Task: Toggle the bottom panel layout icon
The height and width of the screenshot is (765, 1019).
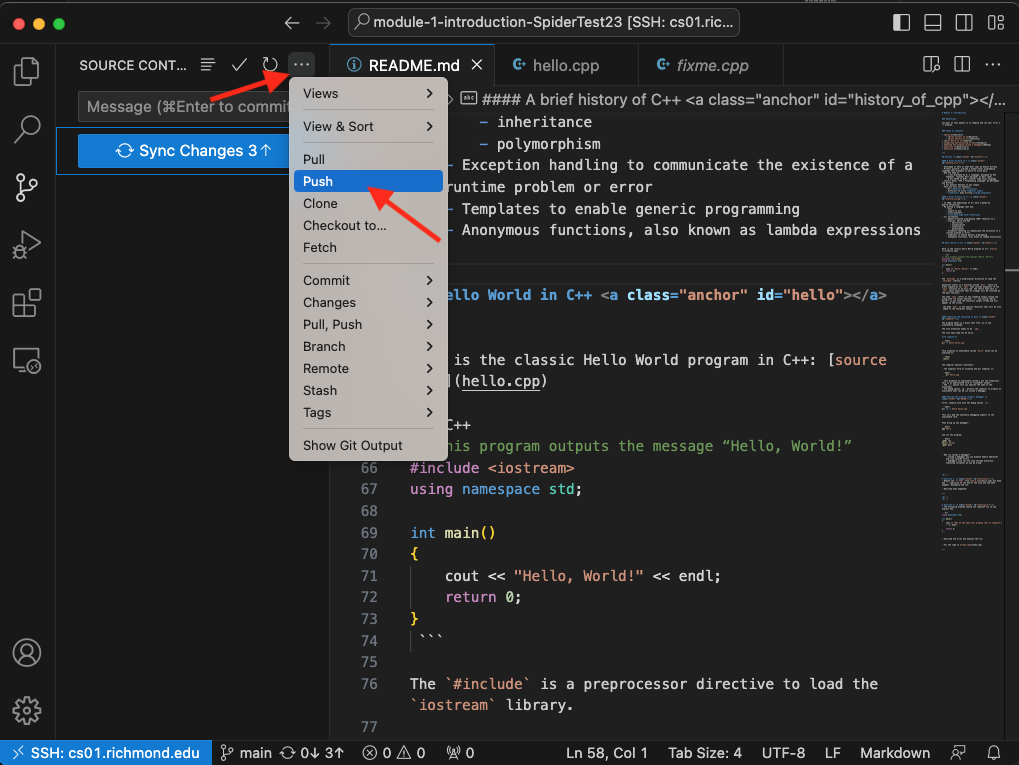Action: [933, 23]
